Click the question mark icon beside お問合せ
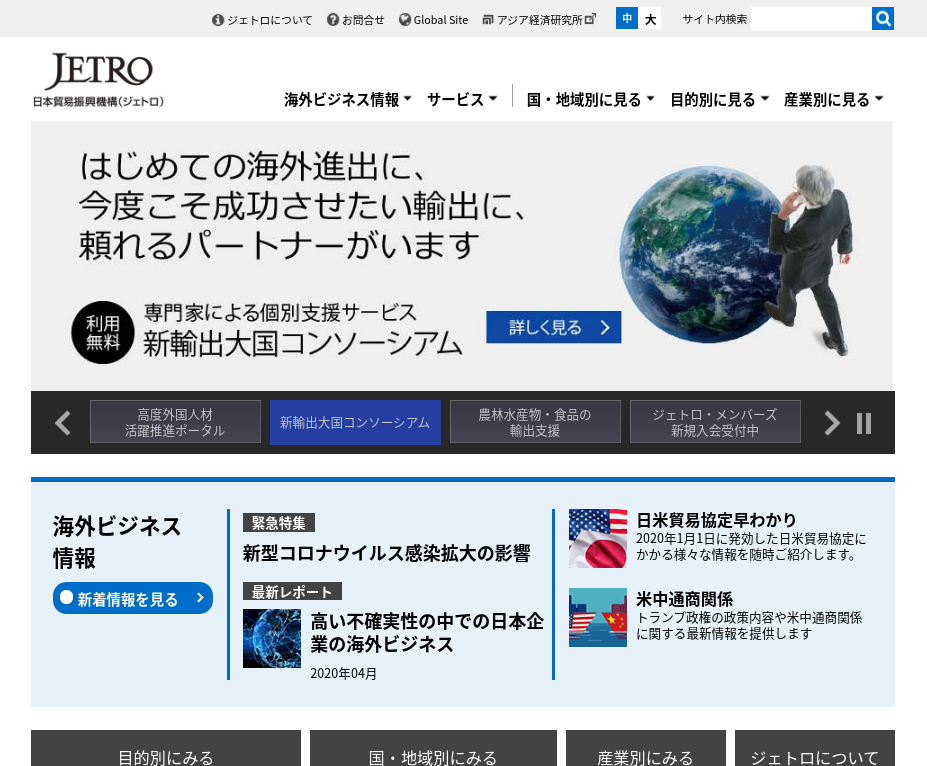 pyautogui.click(x=333, y=20)
